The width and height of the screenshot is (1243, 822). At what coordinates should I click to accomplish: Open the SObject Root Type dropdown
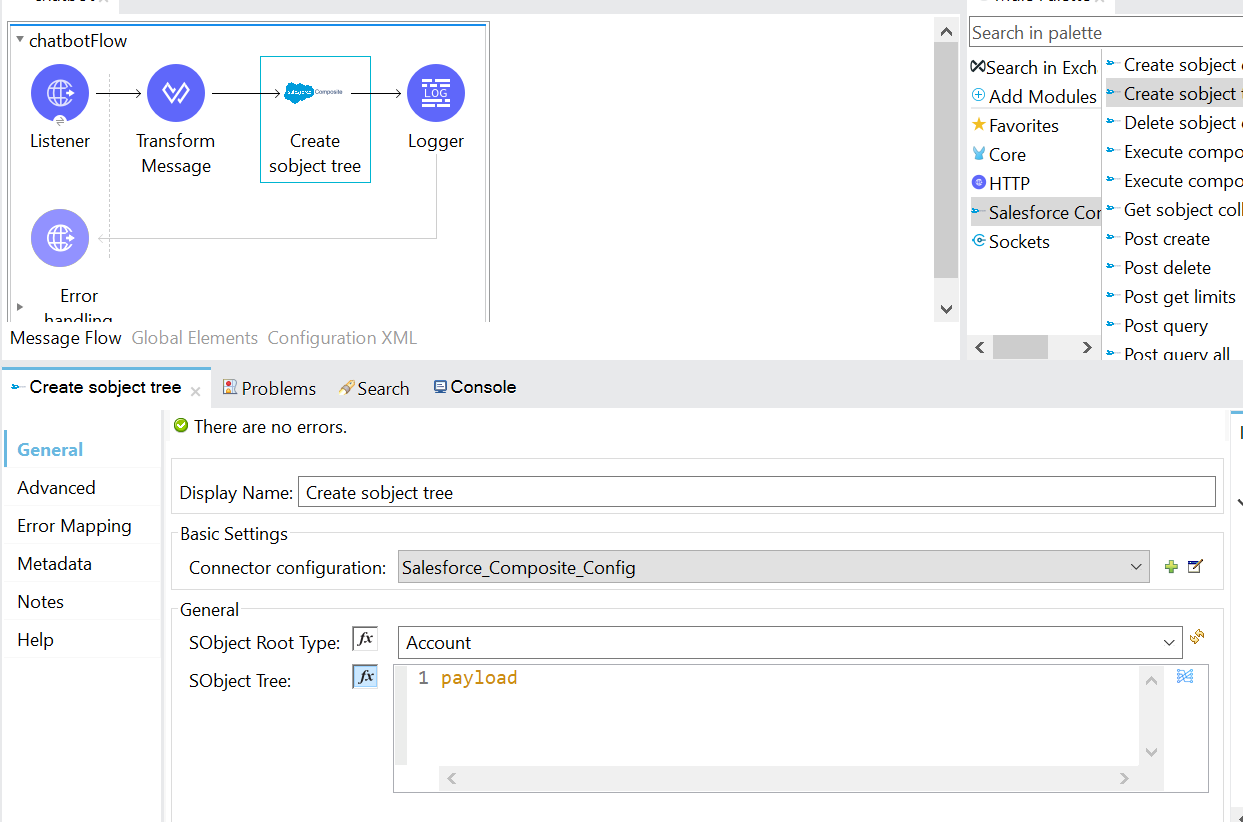[x=1170, y=643]
